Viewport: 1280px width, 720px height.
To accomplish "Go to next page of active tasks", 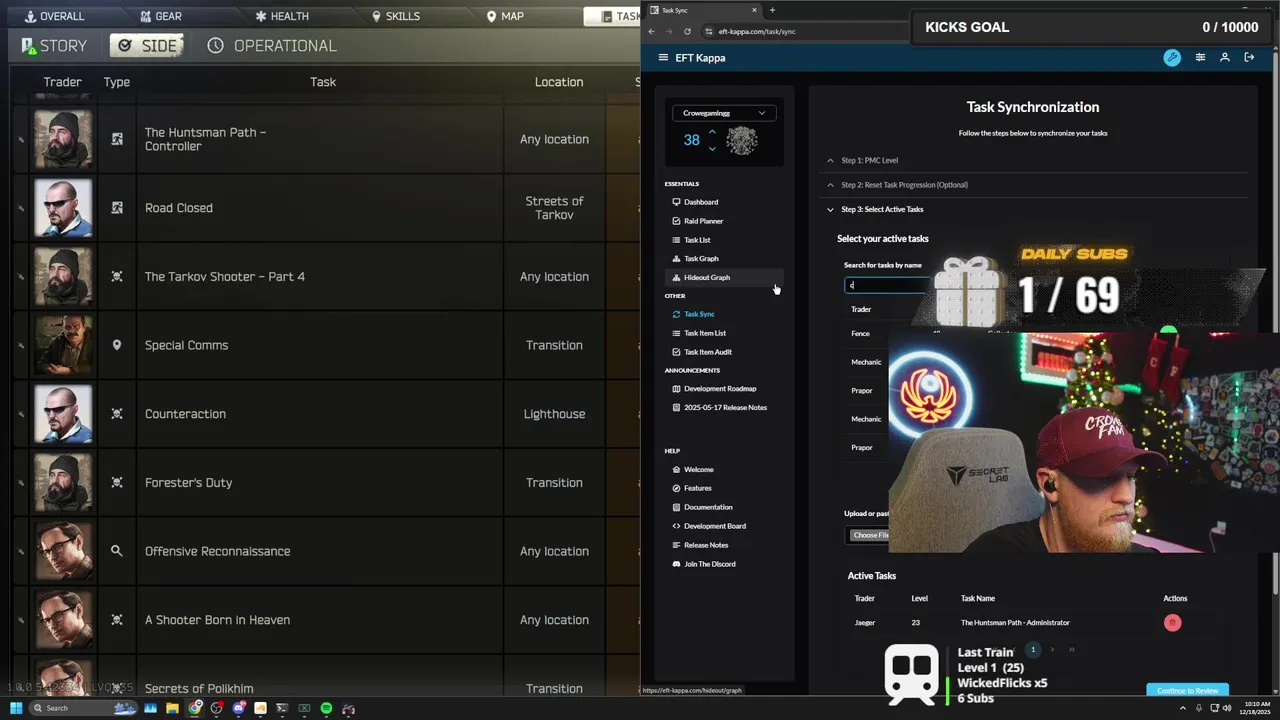I will (1052, 650).
